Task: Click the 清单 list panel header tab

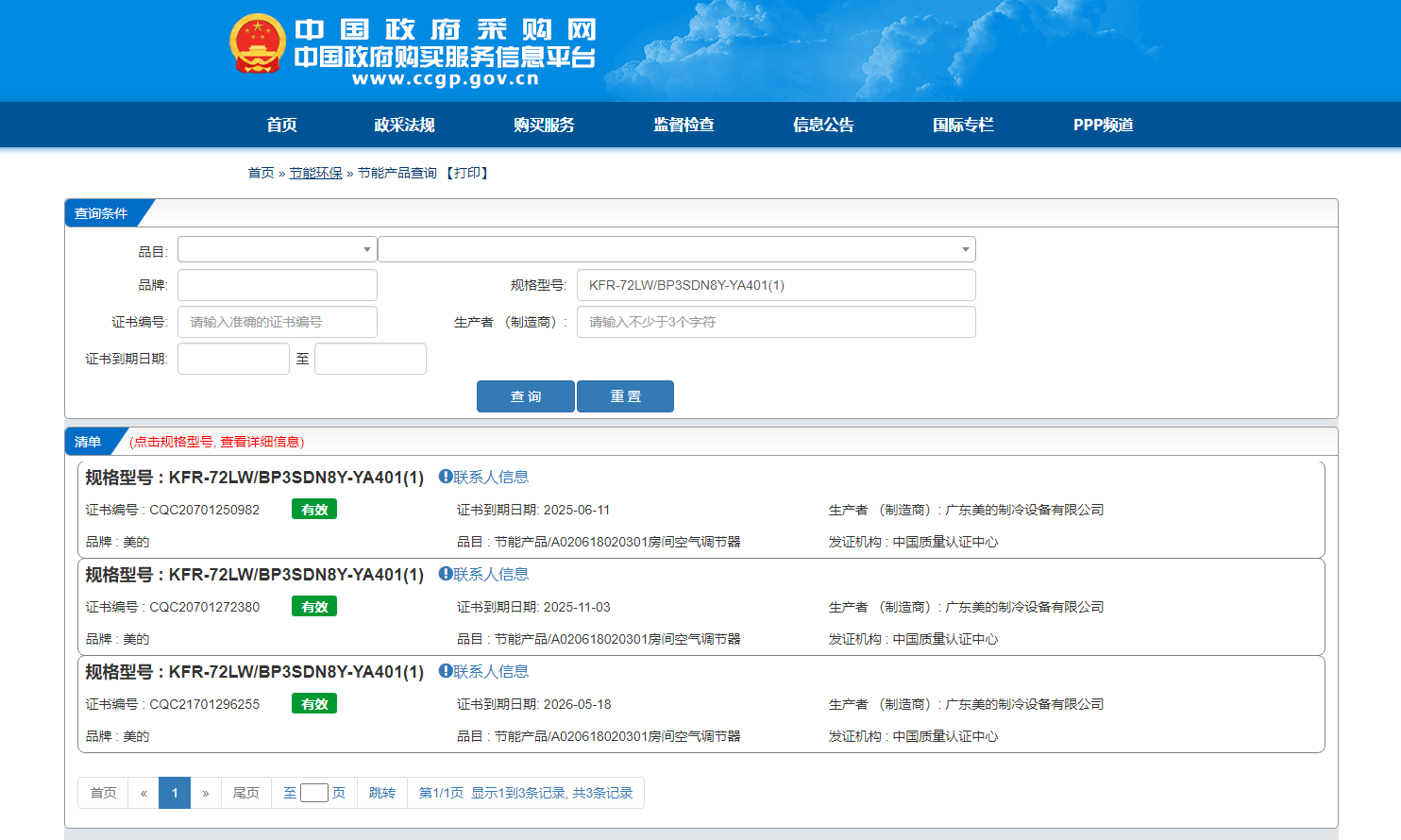Action: coord(88,442)
